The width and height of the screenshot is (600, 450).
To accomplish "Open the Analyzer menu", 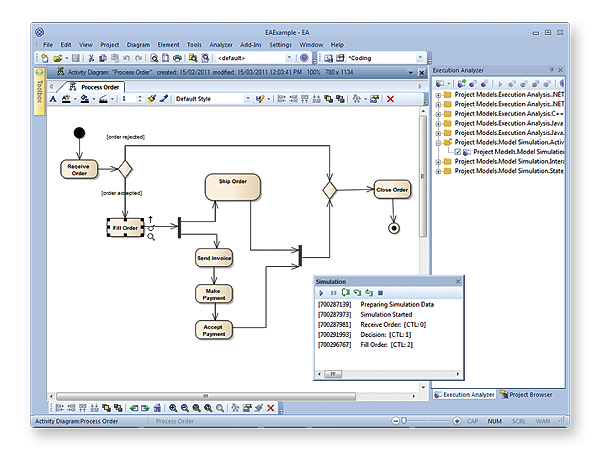I will coord(221,44).
